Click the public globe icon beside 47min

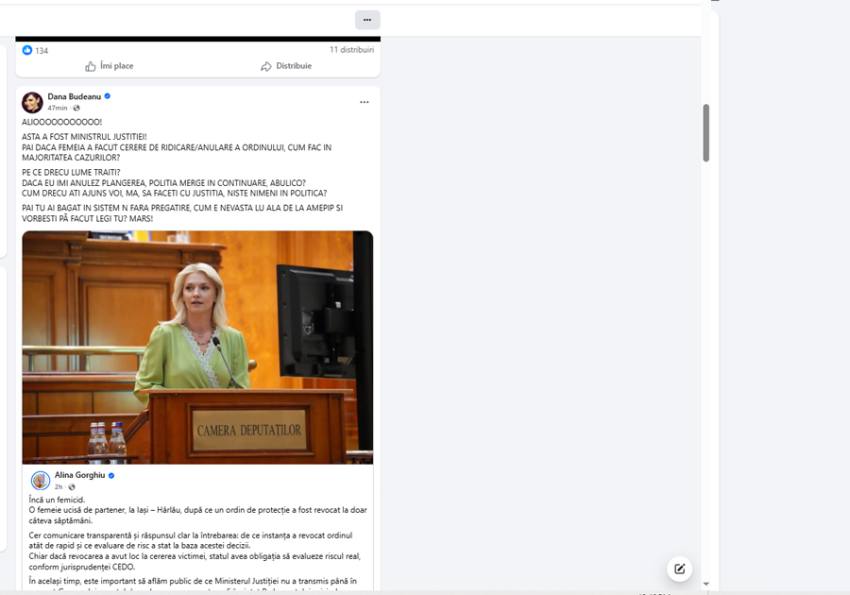(x=76, y=108)
